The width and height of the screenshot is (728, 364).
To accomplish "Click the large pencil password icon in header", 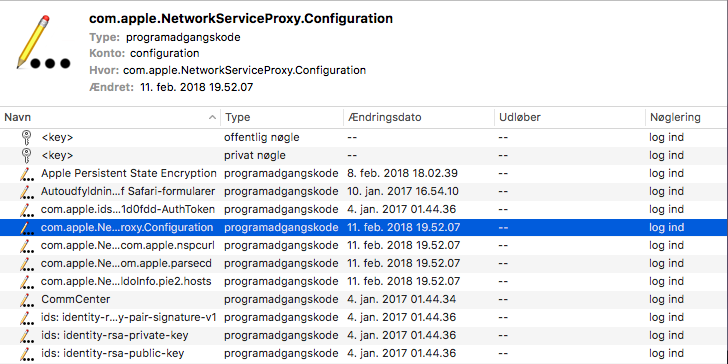I will 43,43.
